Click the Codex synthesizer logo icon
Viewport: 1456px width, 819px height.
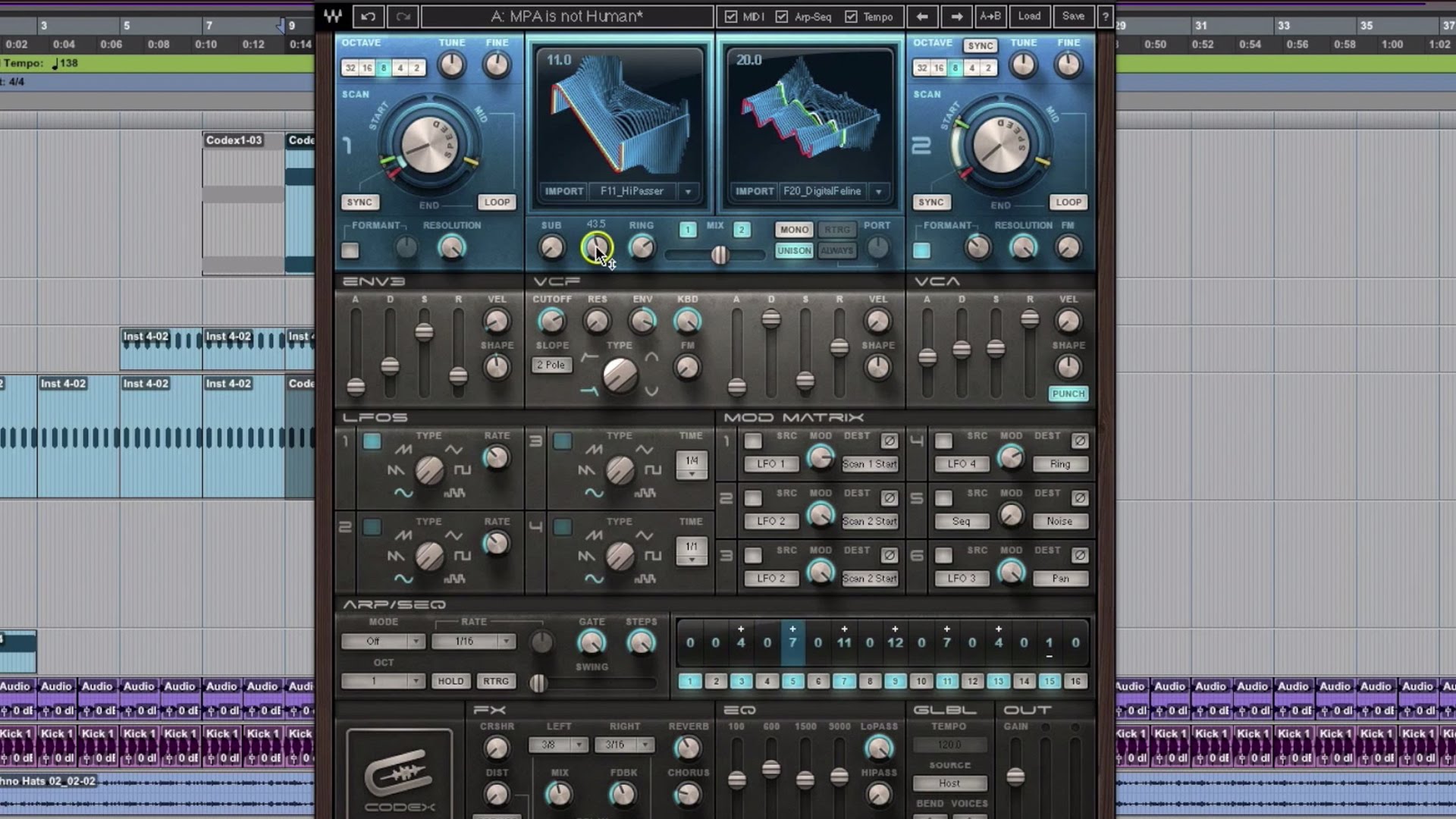[400, 770]
